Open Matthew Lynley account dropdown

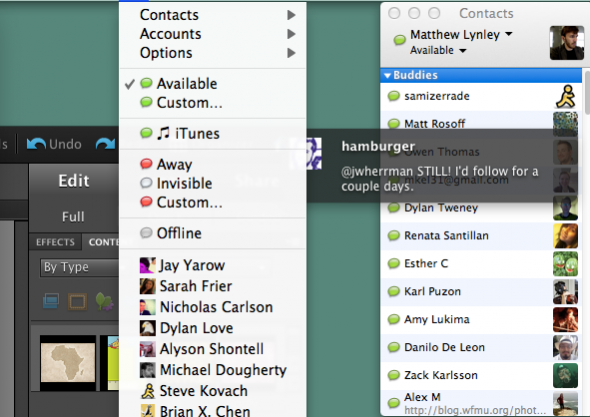[461, 35]
